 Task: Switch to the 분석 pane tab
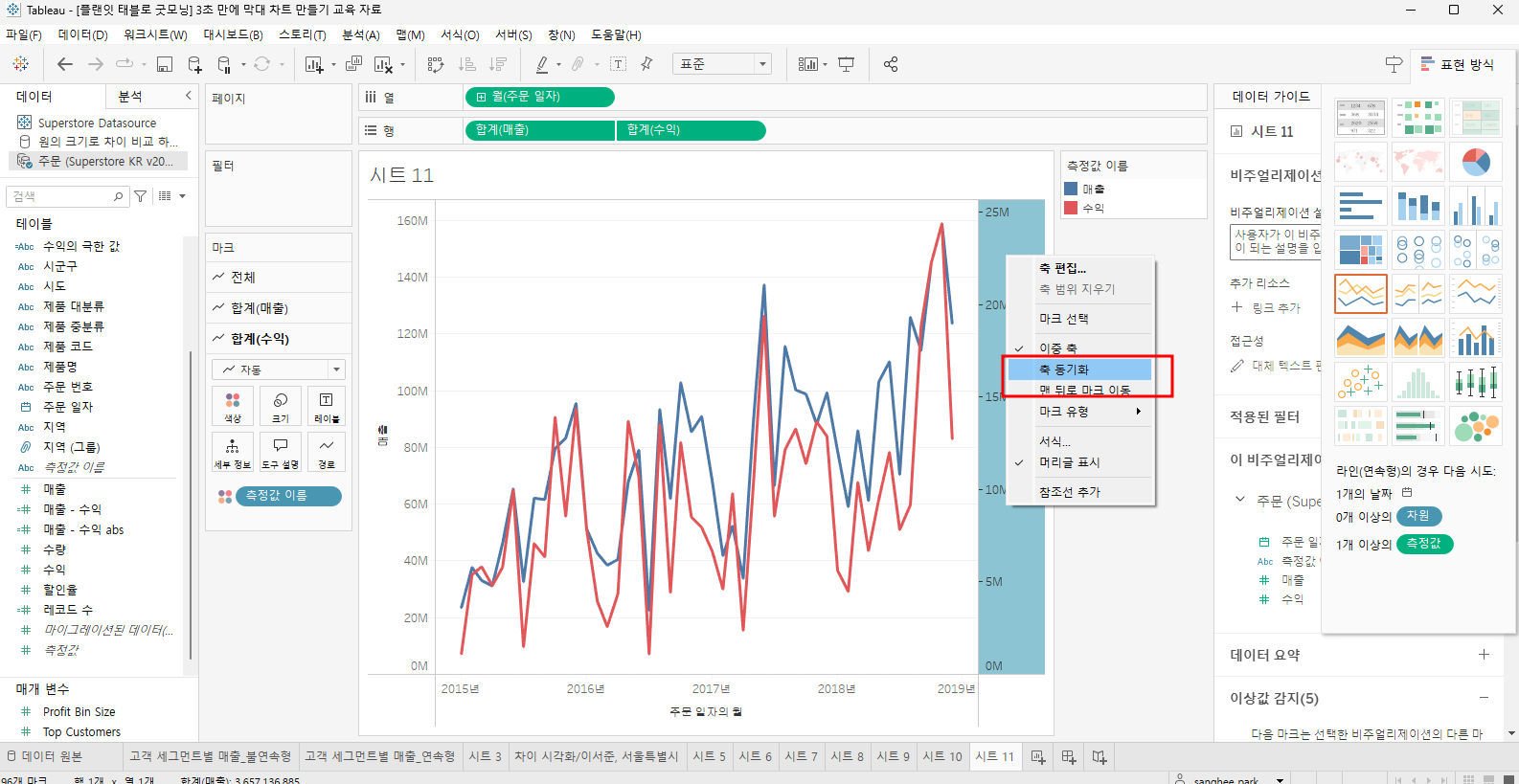[130, 97]
